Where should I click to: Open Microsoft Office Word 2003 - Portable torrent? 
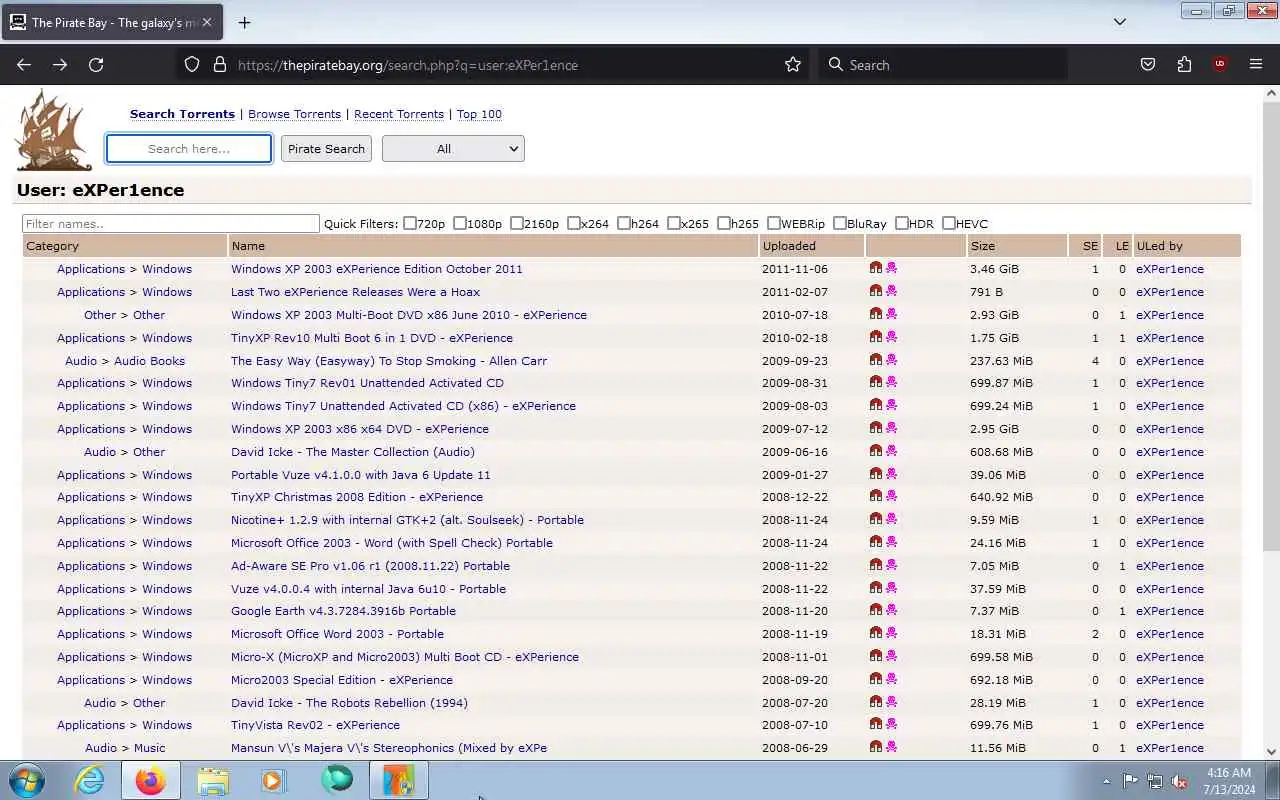(x=337, y=634)
